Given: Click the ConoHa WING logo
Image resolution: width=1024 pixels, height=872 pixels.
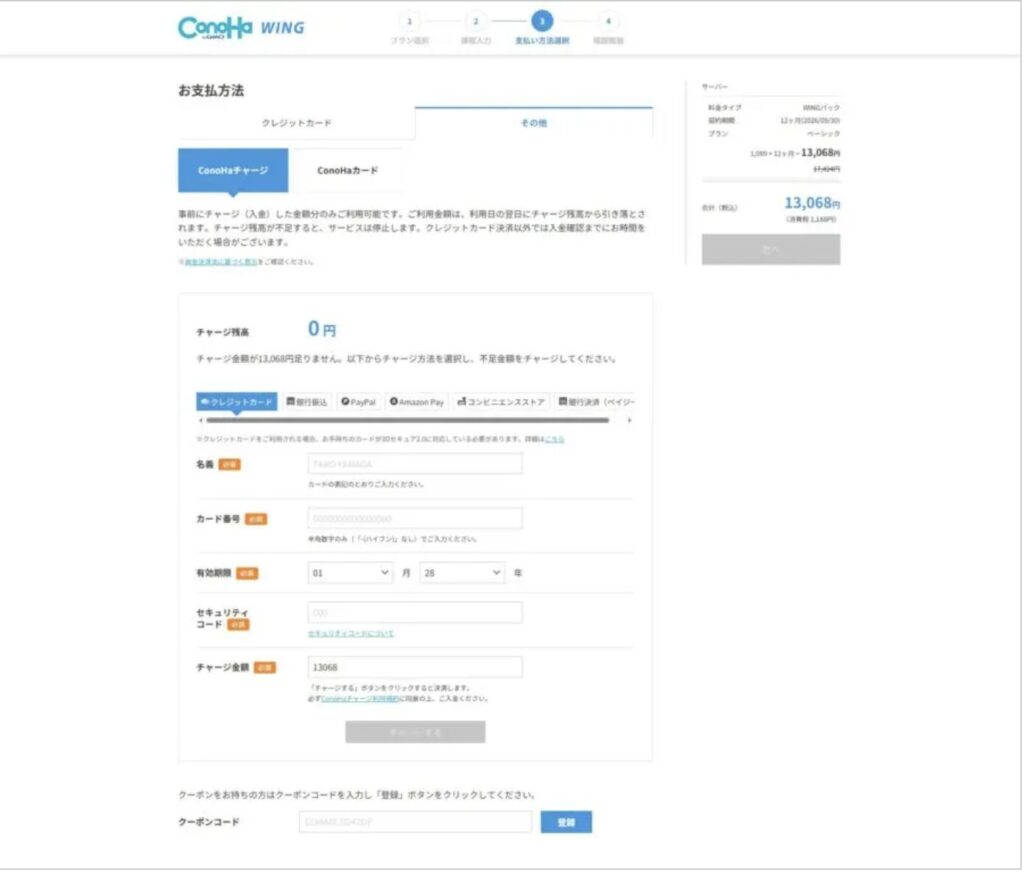Looking at the screenshot, I should tap(241, 27).
